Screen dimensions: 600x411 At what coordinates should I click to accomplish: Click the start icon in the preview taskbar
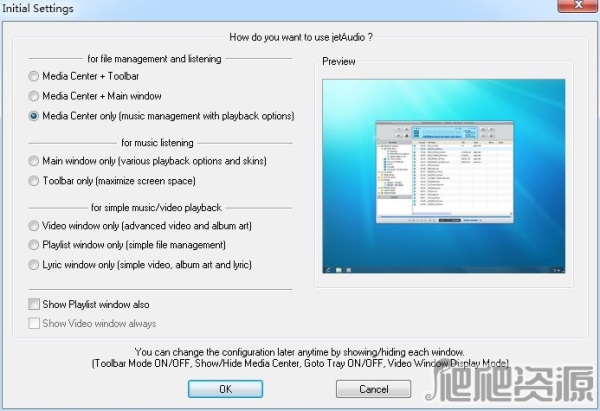click(328, 269)
